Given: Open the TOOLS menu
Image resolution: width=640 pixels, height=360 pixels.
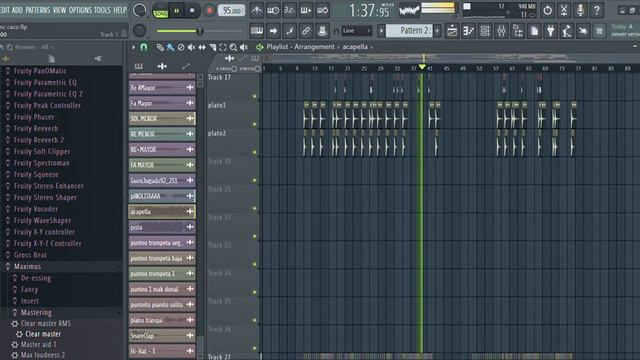Looking at the screenshot, I should [102, 10].
